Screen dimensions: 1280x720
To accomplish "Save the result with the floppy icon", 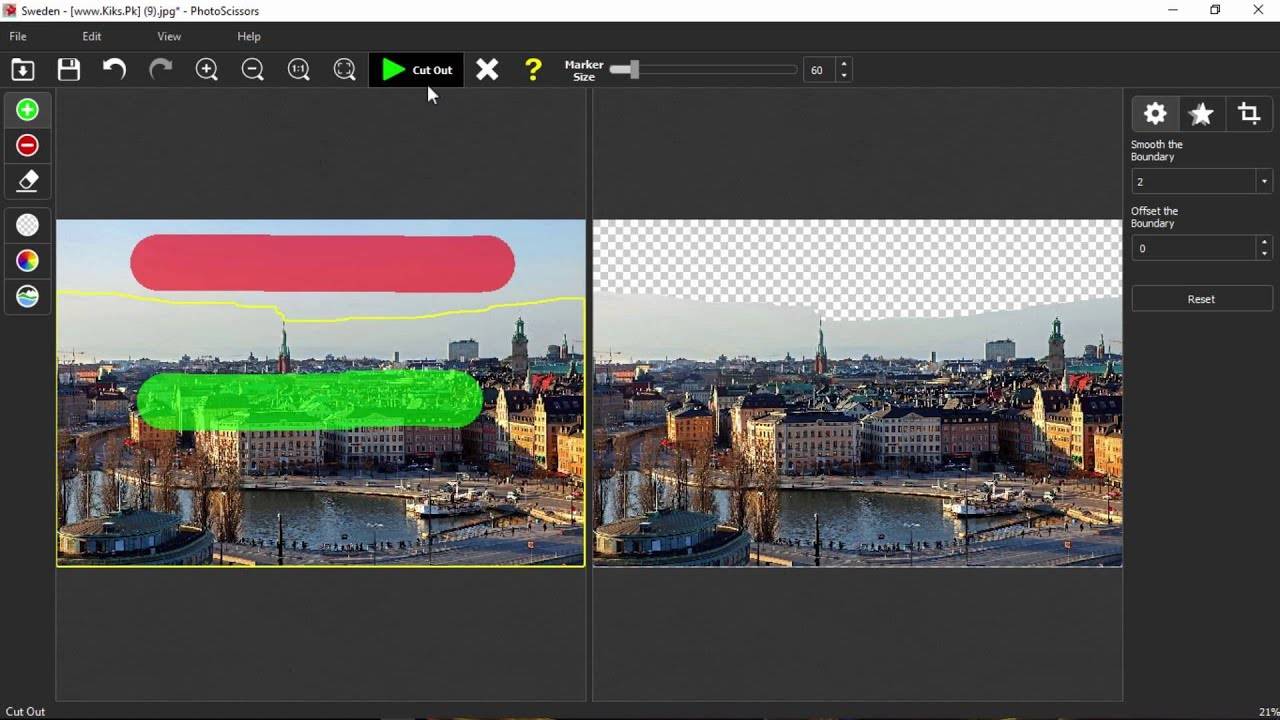I will [68, 70].
